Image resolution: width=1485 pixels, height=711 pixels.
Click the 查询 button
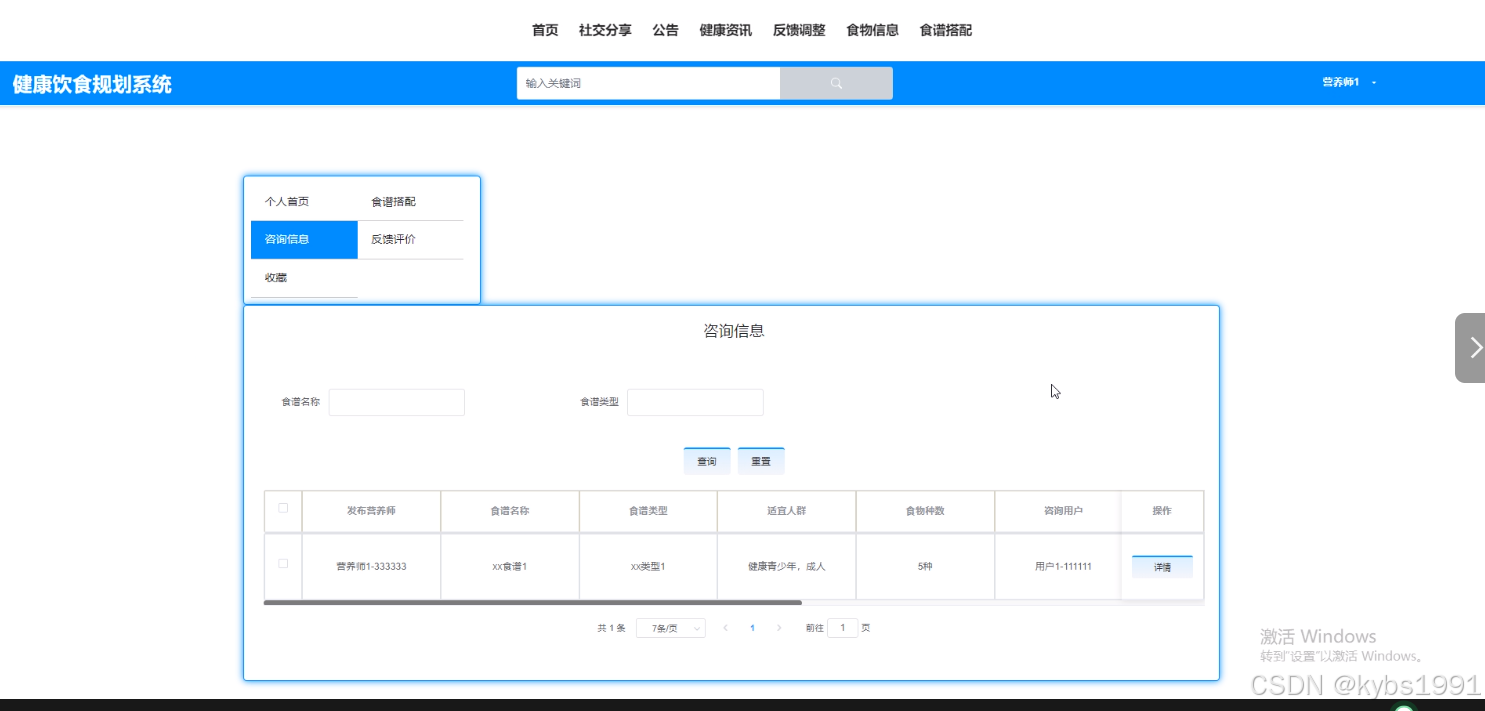pyautogui.click(x=707, y=461)
